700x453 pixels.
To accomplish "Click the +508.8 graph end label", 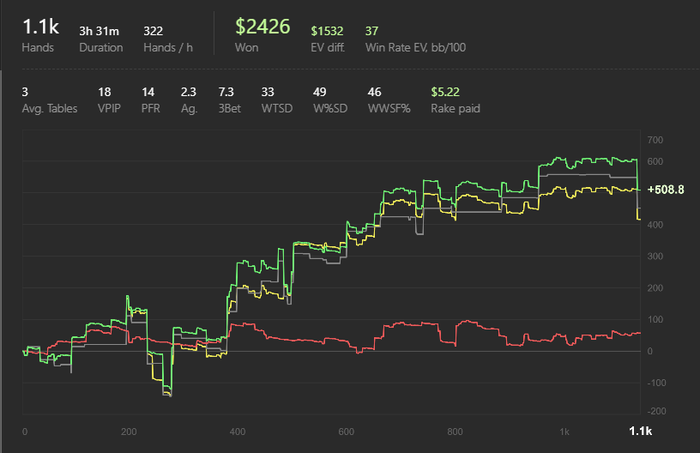I will pos(666,190).
